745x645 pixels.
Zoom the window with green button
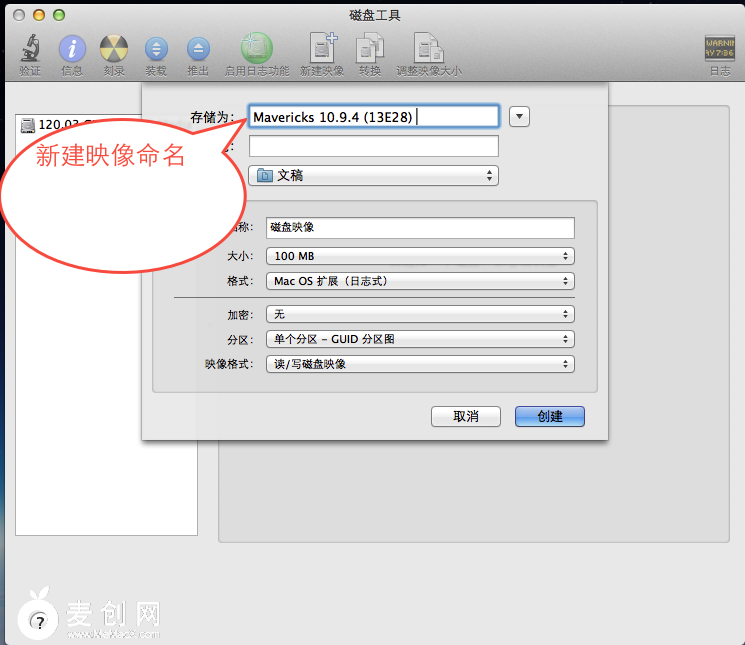59,15
